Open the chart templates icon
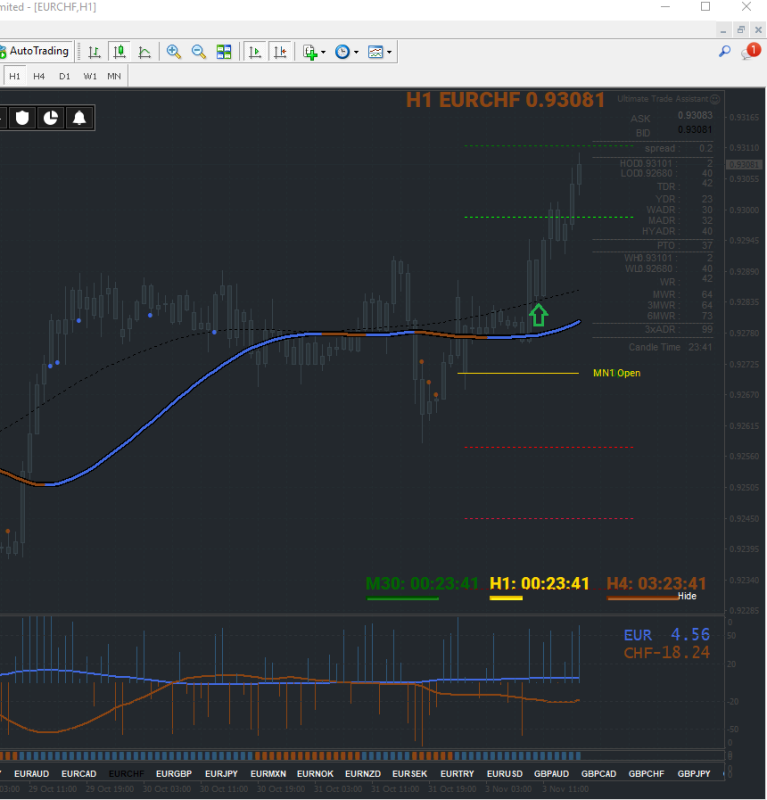Viewport: 767px width, 800px height. point(376,52)
